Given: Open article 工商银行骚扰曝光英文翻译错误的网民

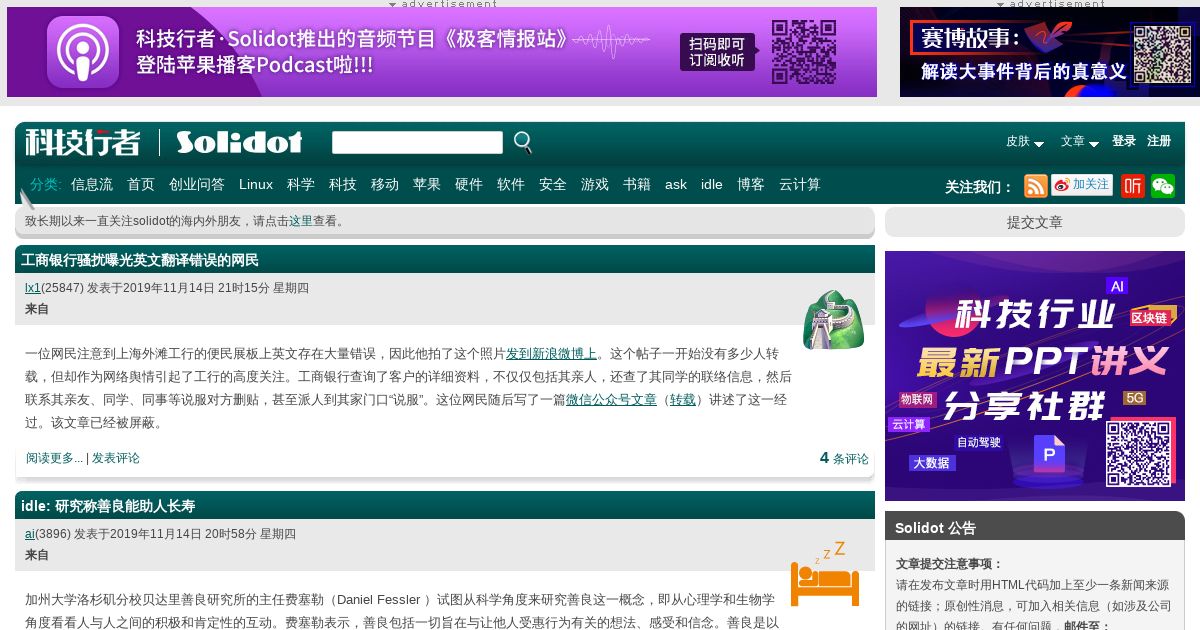Looking at the screenshot, I should click(140, 260).
